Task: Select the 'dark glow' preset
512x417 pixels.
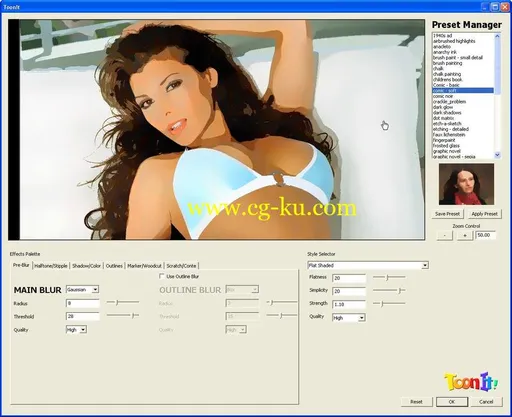Action: pyautogui.click(x=443, y=107)
